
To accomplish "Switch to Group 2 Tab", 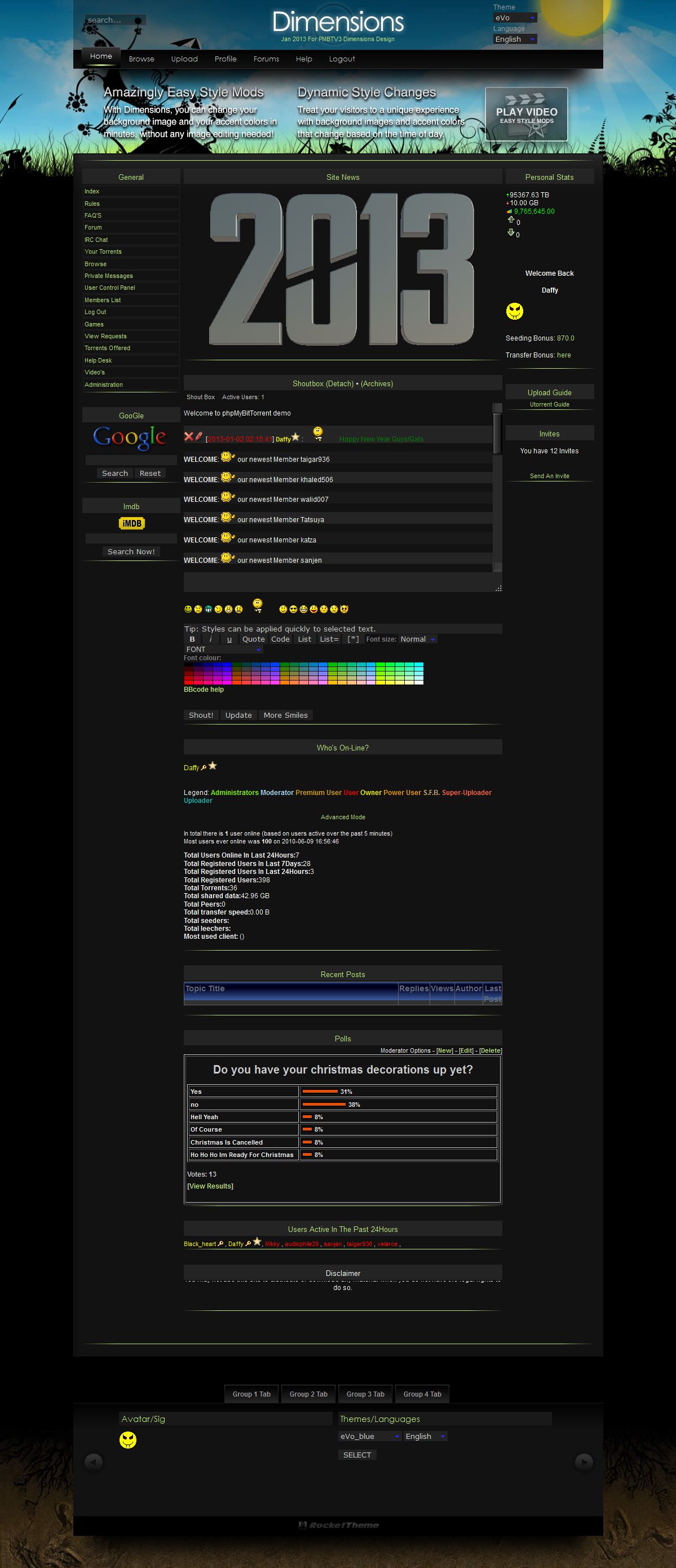I will point(308,1394).
